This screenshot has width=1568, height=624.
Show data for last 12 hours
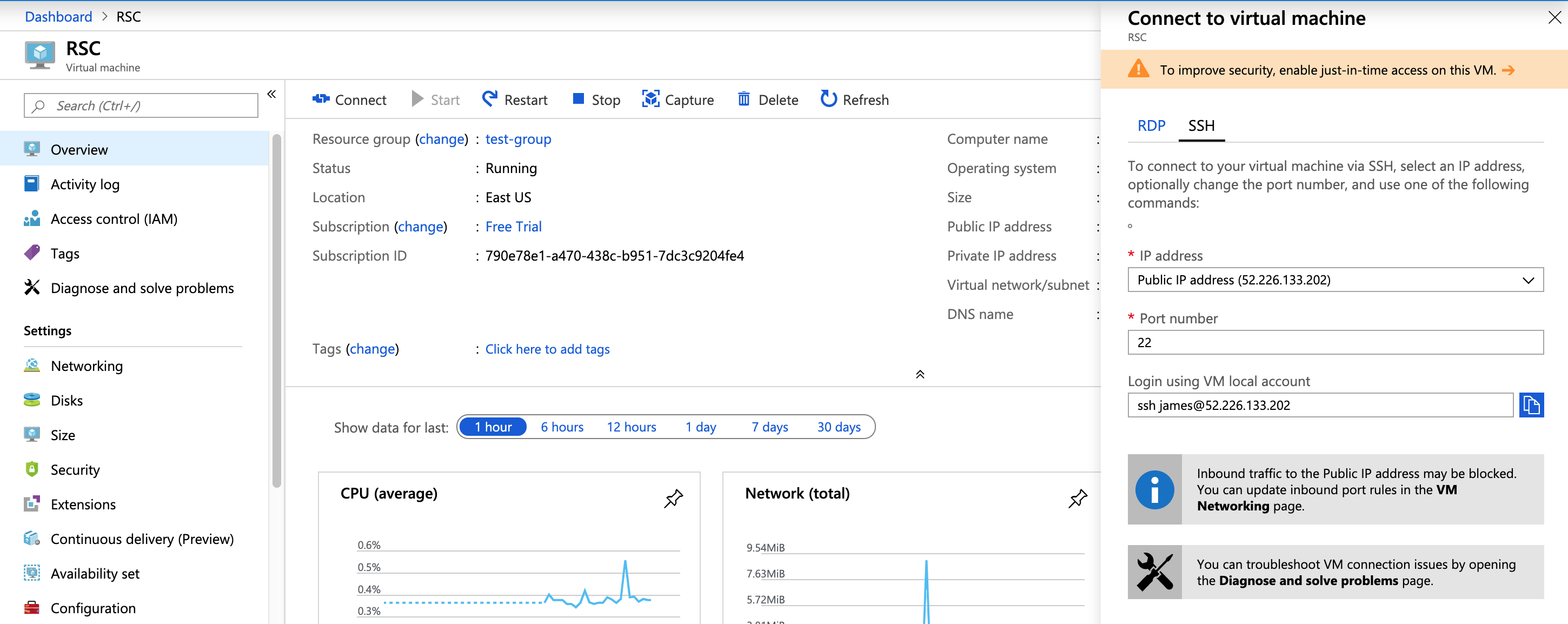631,427
